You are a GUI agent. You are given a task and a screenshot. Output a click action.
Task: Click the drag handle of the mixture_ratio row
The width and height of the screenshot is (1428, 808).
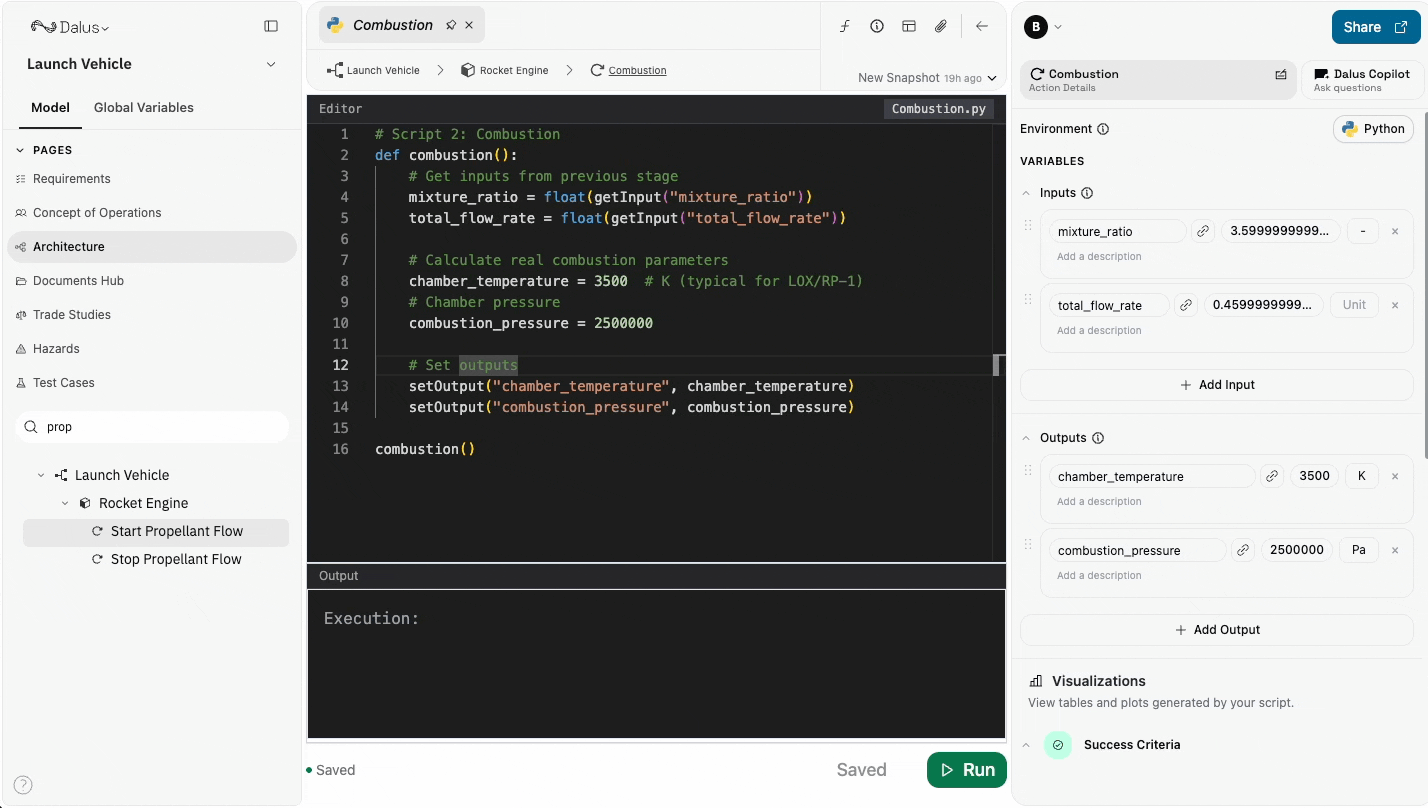pyautogui.click(x=1028, y=226)
